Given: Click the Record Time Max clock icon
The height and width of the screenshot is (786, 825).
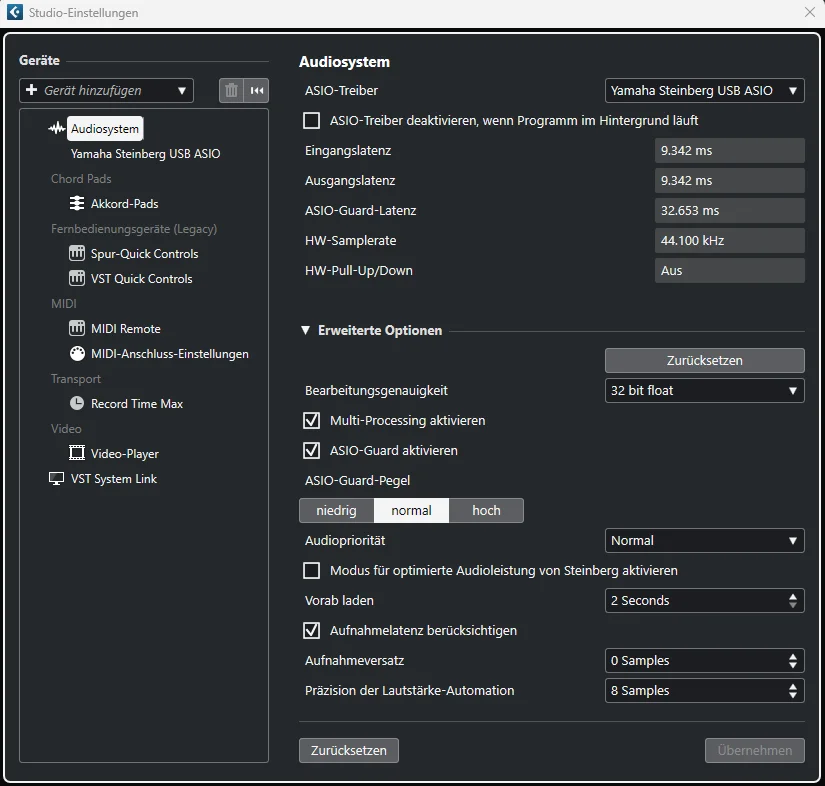Looking at the screenshot, I should pos(77,404).
